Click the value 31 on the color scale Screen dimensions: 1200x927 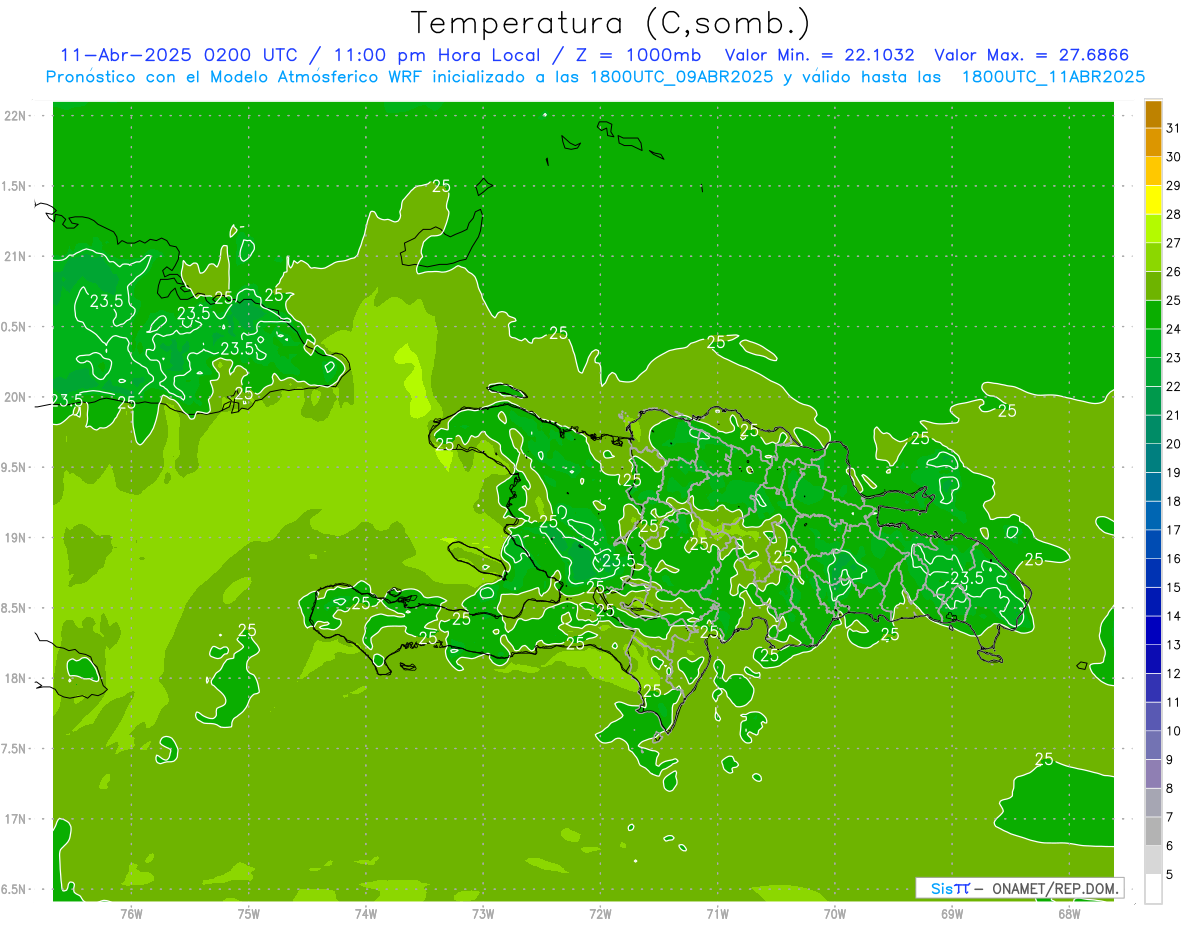coord(1174,128)
